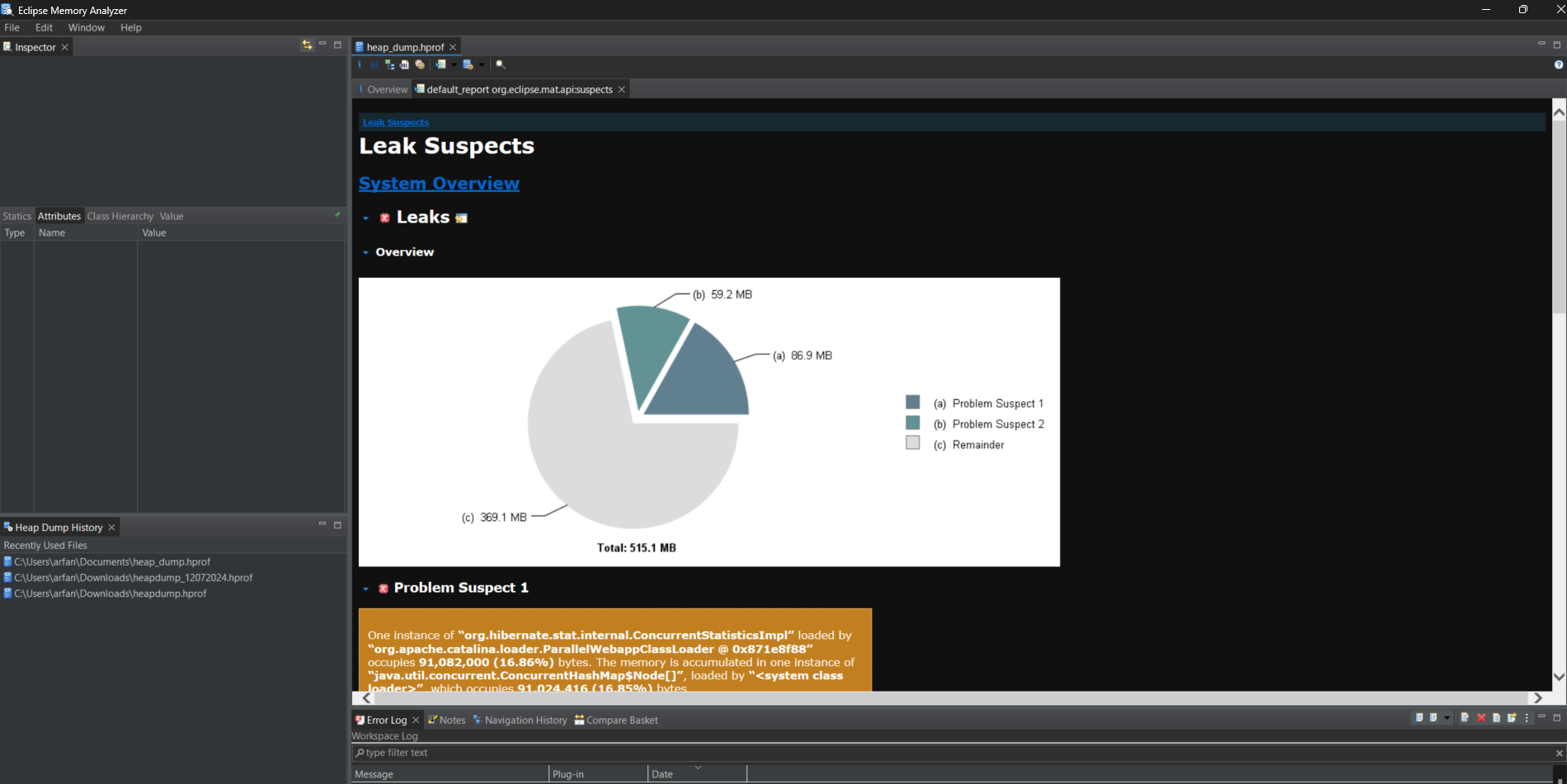Open the Error Log view menu dots

pos(1527,718)
